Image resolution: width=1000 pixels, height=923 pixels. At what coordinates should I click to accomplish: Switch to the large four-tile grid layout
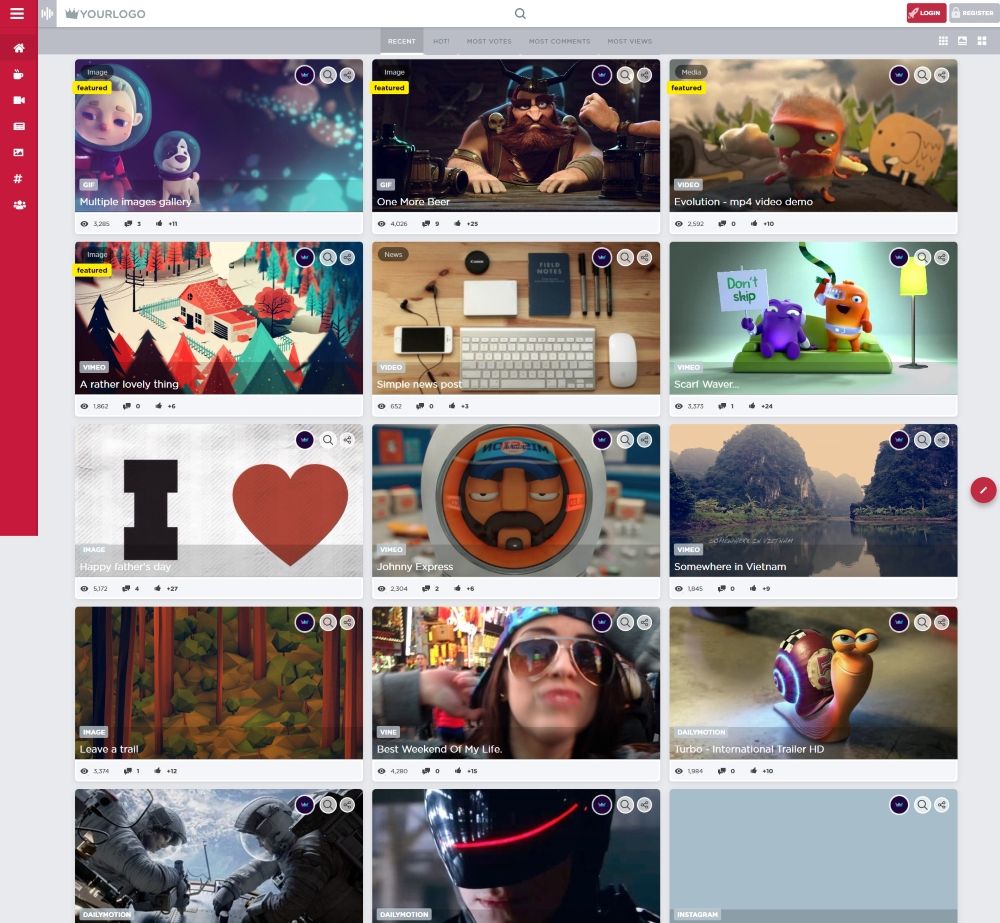coord(982,41)
